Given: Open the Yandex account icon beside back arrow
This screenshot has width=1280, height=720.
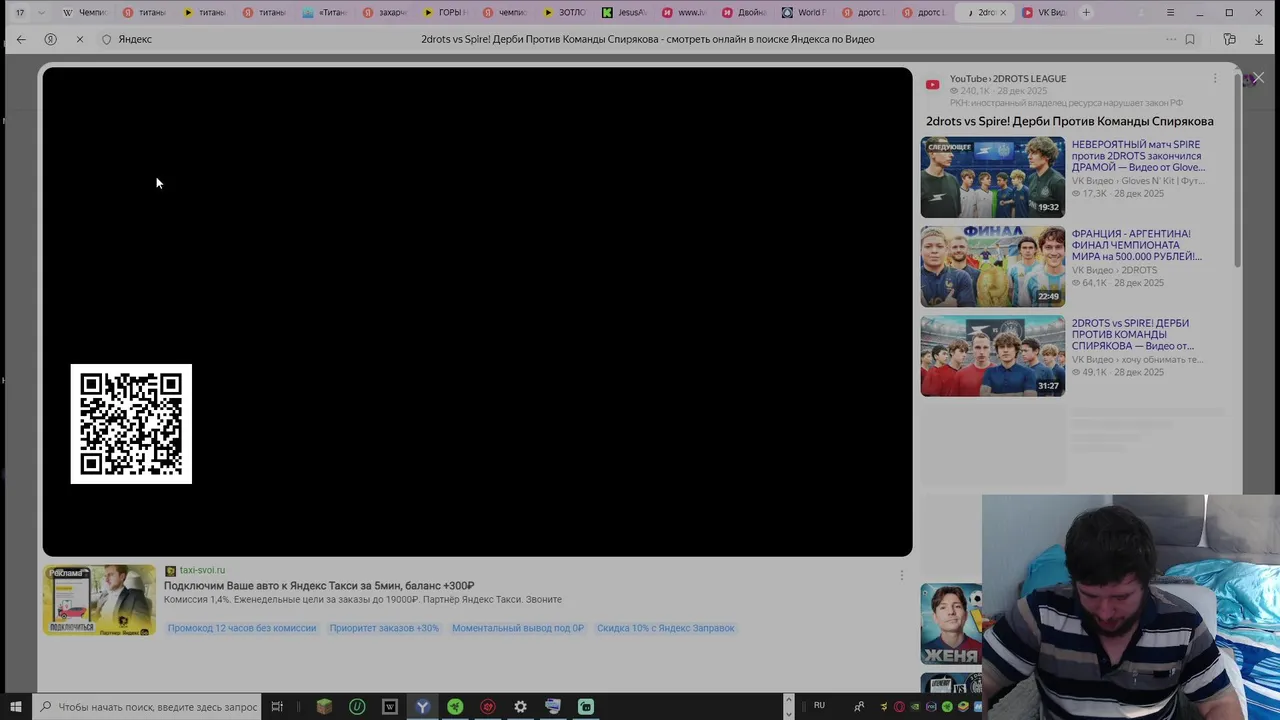Looking at the screenshot, I should [50, 39].
